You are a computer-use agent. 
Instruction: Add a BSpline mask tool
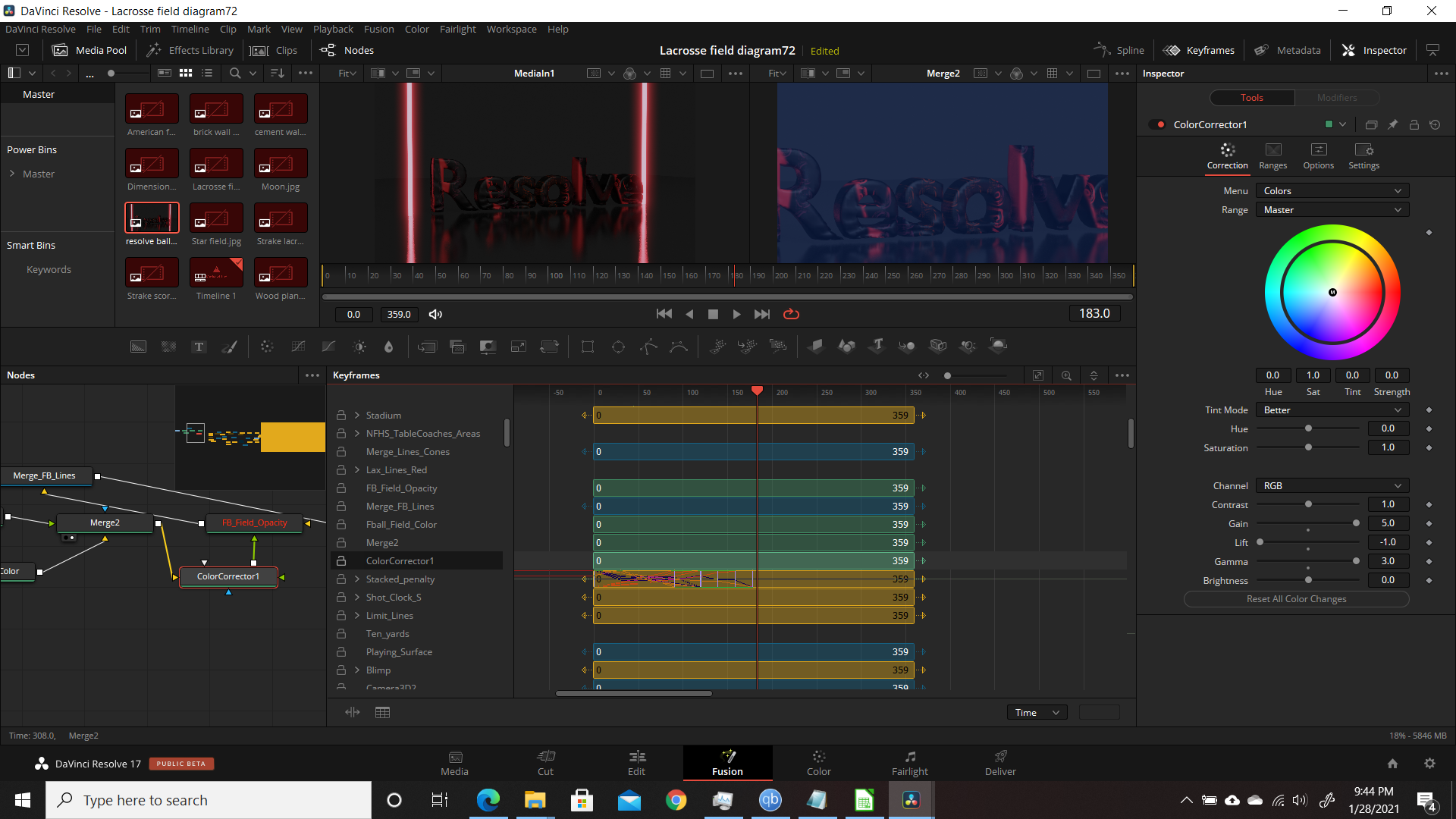click(679, 347)
